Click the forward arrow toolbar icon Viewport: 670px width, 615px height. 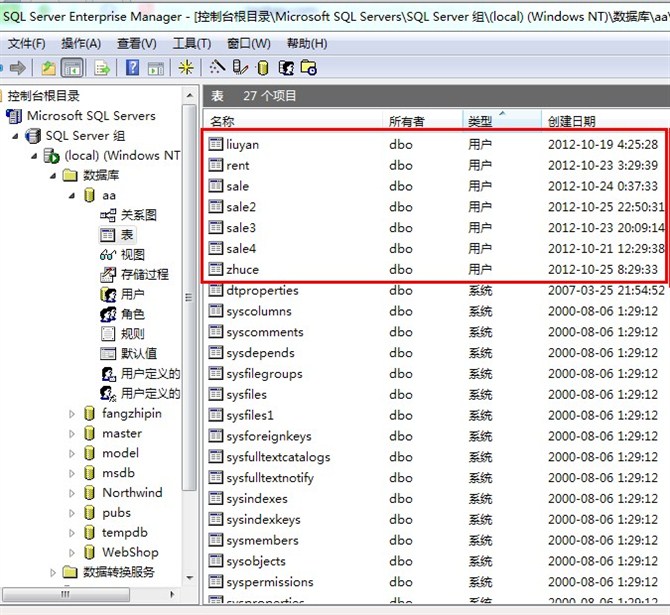coord(18,68)
